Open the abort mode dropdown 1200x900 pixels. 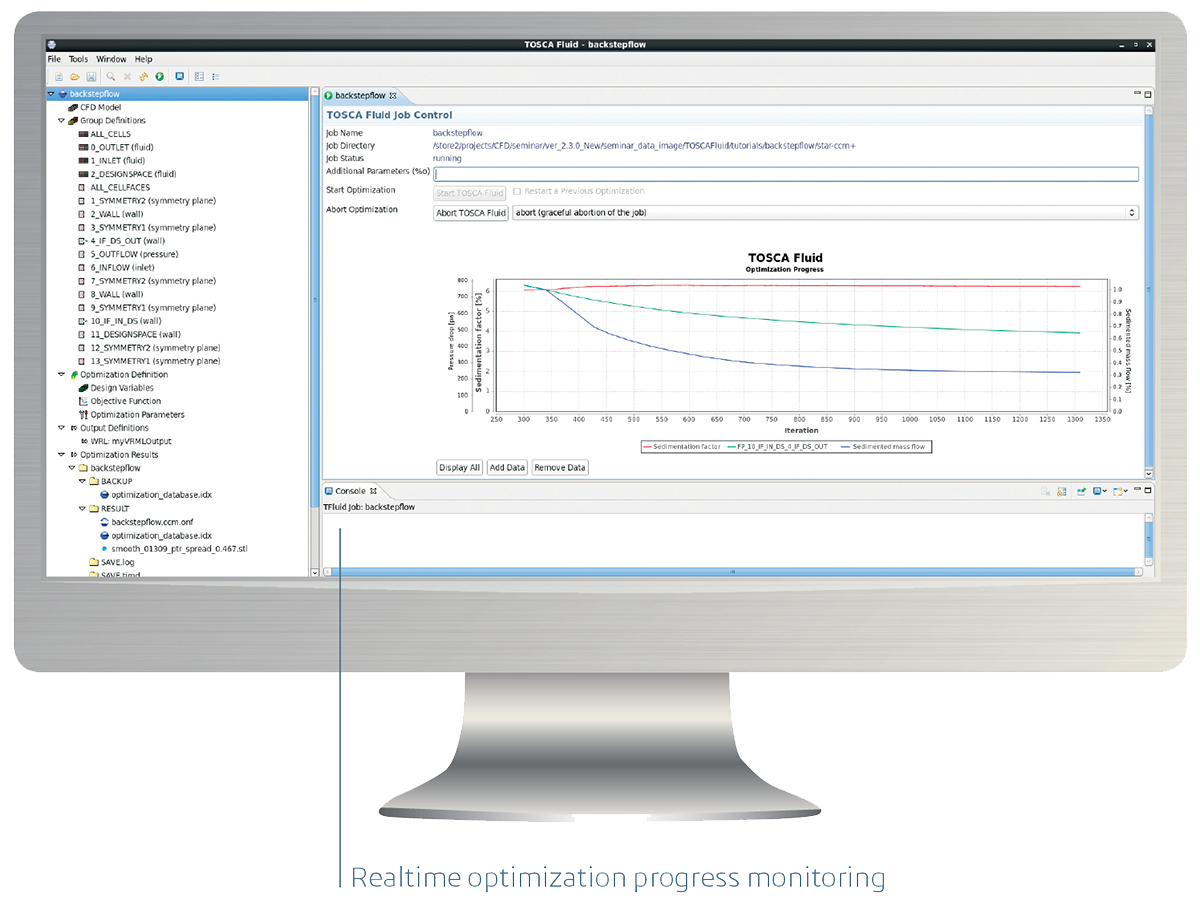click(825, 213)
